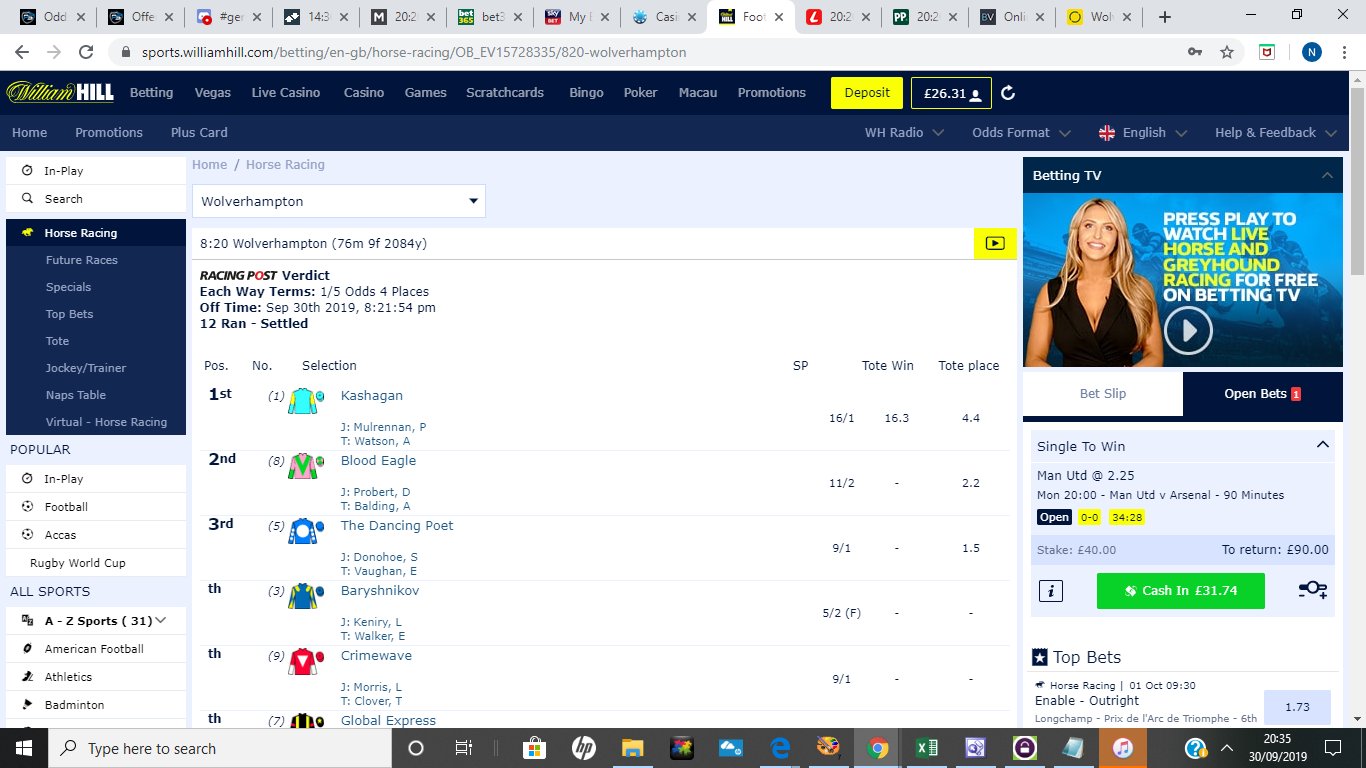
Task: Click Baryshnikov jockey silks icon
Action: (x=306, y=596)
